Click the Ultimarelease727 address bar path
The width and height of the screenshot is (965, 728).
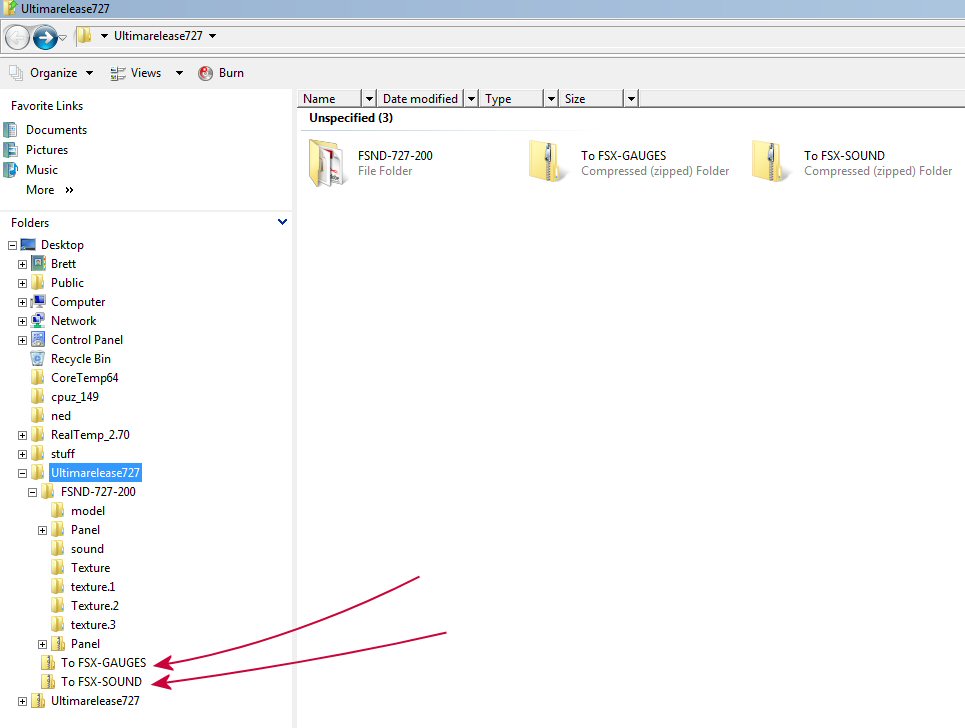click(x=158, y=36)
